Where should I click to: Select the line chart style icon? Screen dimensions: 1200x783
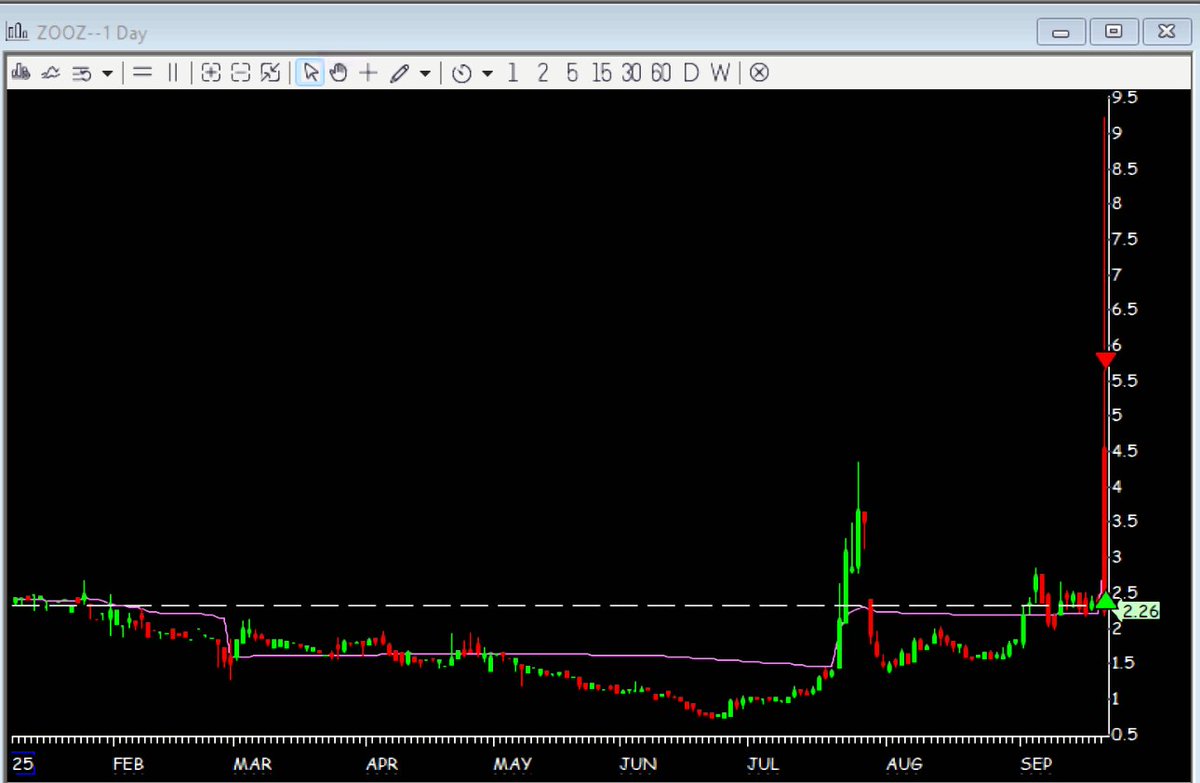(x=50, y=73)
